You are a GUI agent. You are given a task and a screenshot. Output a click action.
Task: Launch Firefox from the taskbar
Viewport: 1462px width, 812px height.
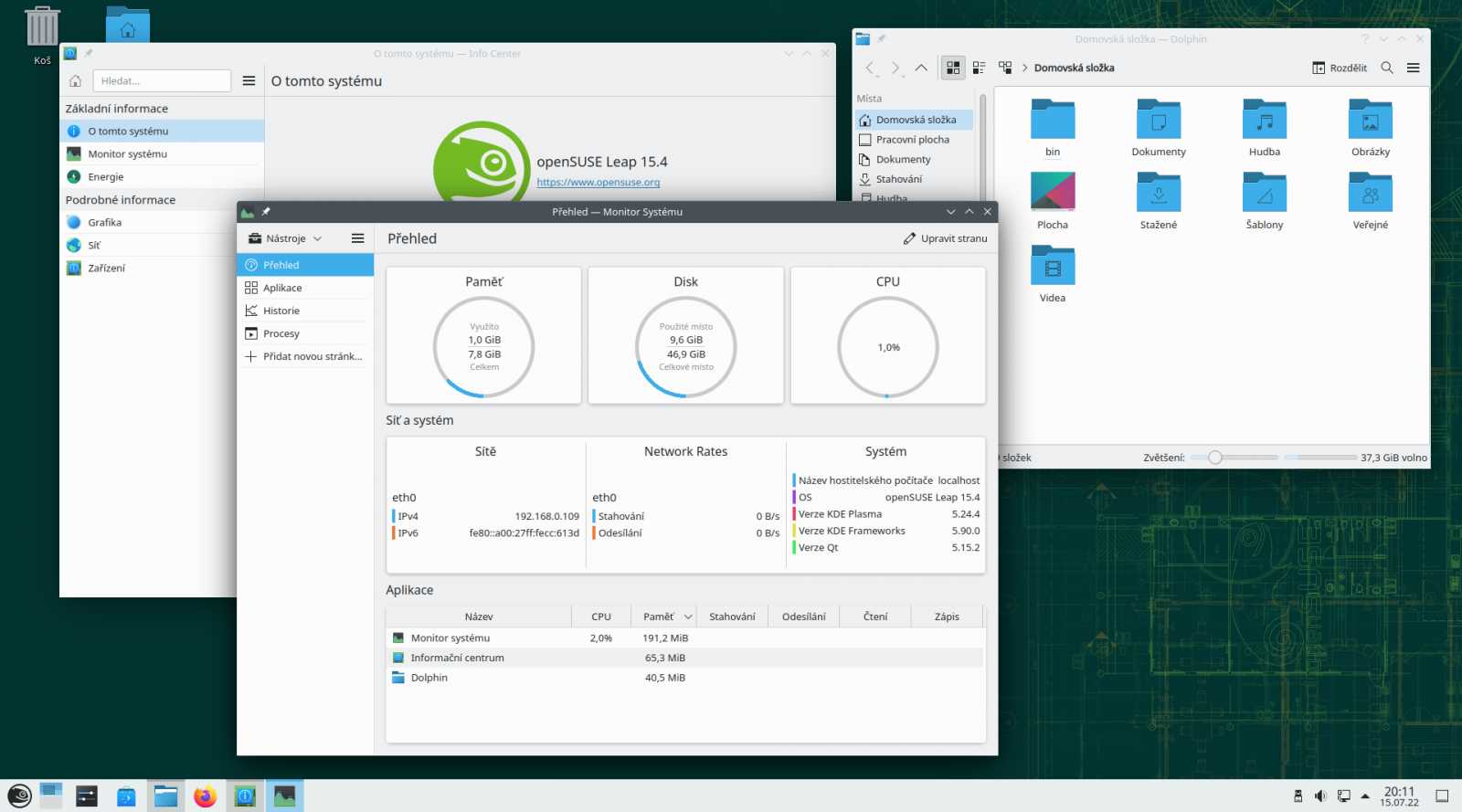pos(205,796)
